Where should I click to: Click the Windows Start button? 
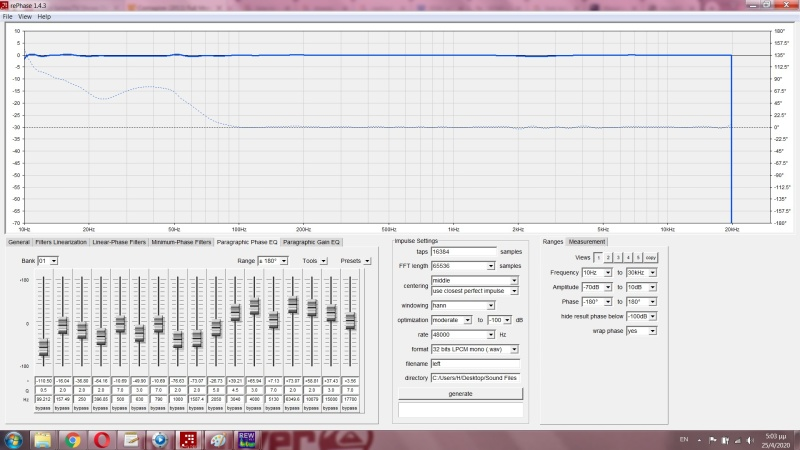click(x=13, y=440)
